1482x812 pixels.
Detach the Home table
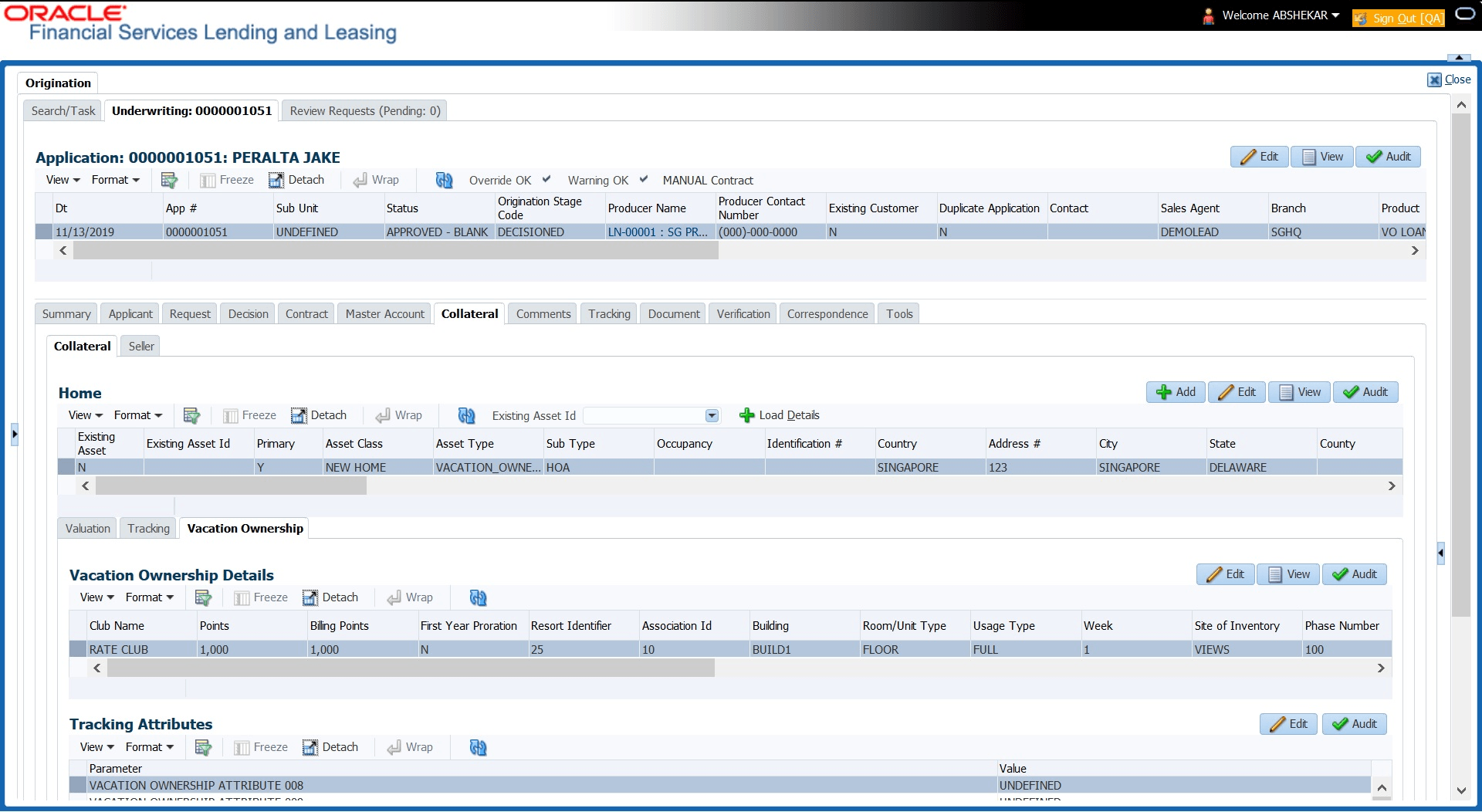tap(319, 415)
